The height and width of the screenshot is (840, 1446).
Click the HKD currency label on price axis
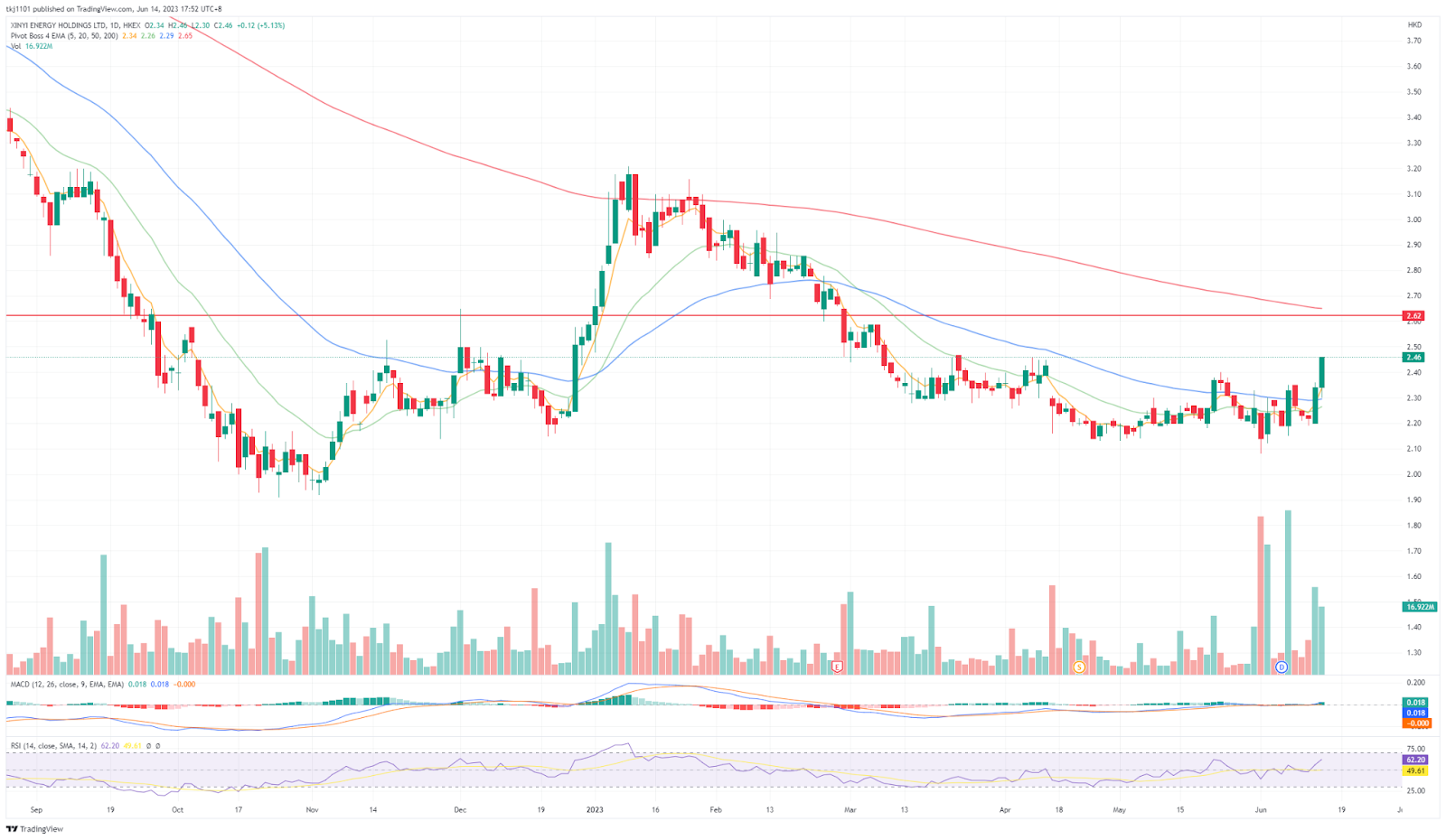1415,24
